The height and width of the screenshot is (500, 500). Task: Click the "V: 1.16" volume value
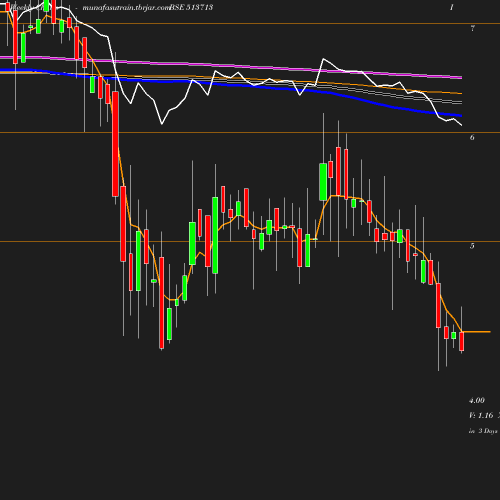pyautogui.click(x=481, y=415)
